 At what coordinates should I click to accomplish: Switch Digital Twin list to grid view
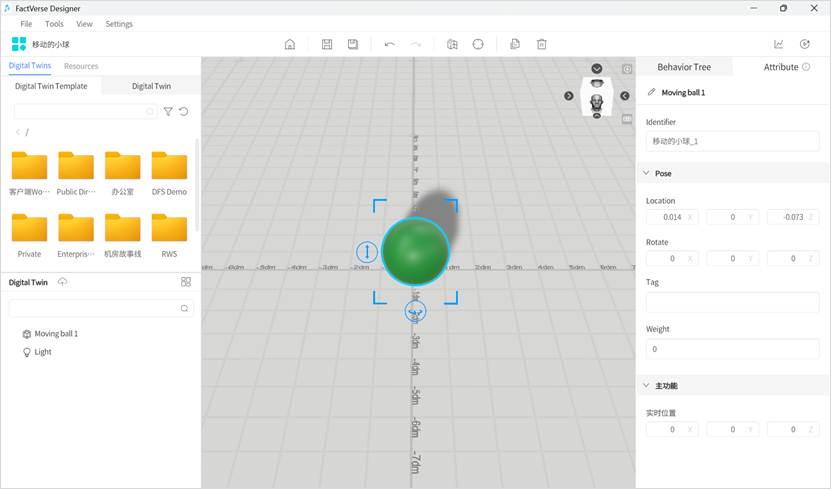[x=186, y=282]
